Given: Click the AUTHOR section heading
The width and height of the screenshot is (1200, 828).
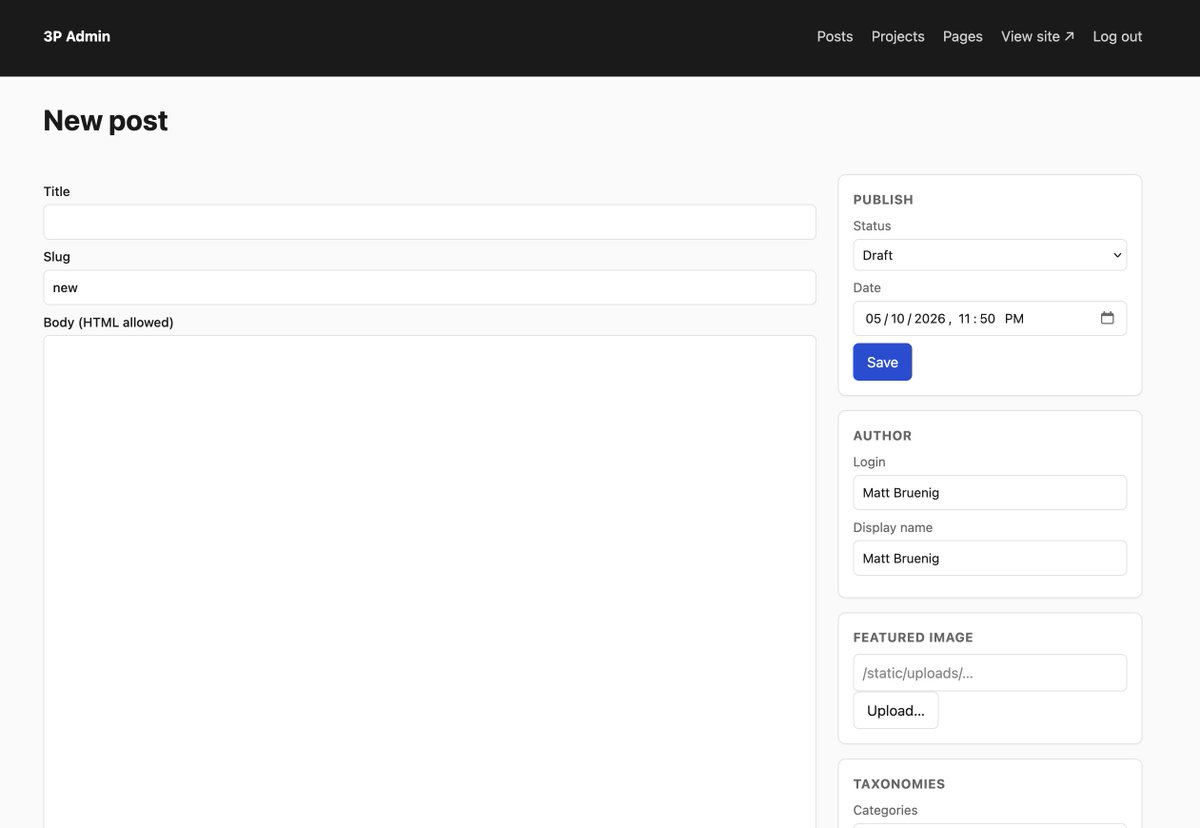Looking at the screenshot, I should pos(882,435).
